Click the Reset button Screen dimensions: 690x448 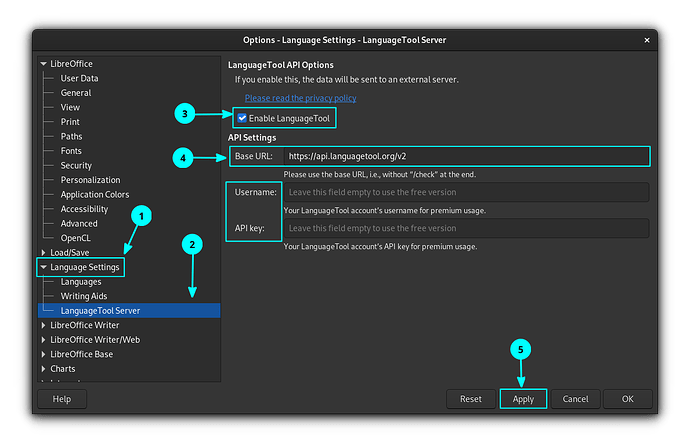[x=471, y=399]
